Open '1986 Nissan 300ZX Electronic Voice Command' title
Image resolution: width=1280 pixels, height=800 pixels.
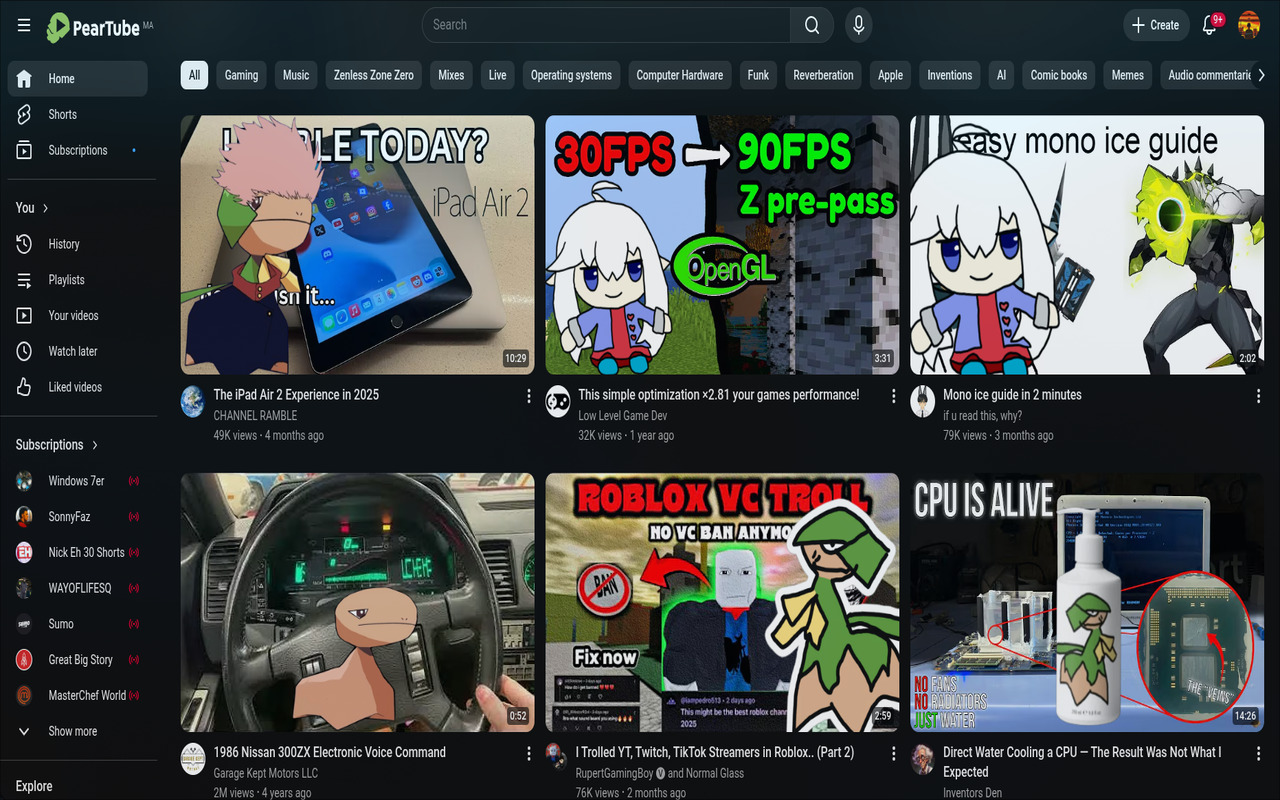coord(329,752)
